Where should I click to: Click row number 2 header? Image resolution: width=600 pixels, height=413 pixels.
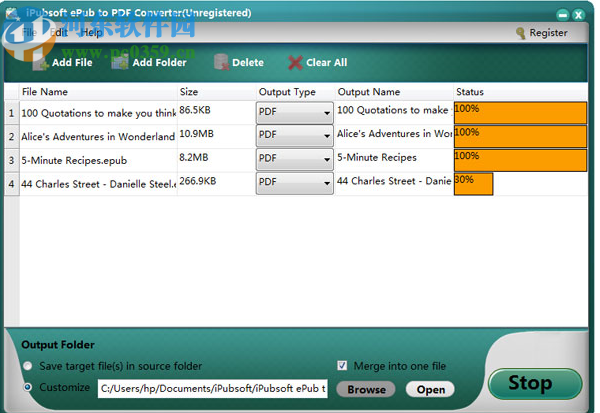[12, 137]
